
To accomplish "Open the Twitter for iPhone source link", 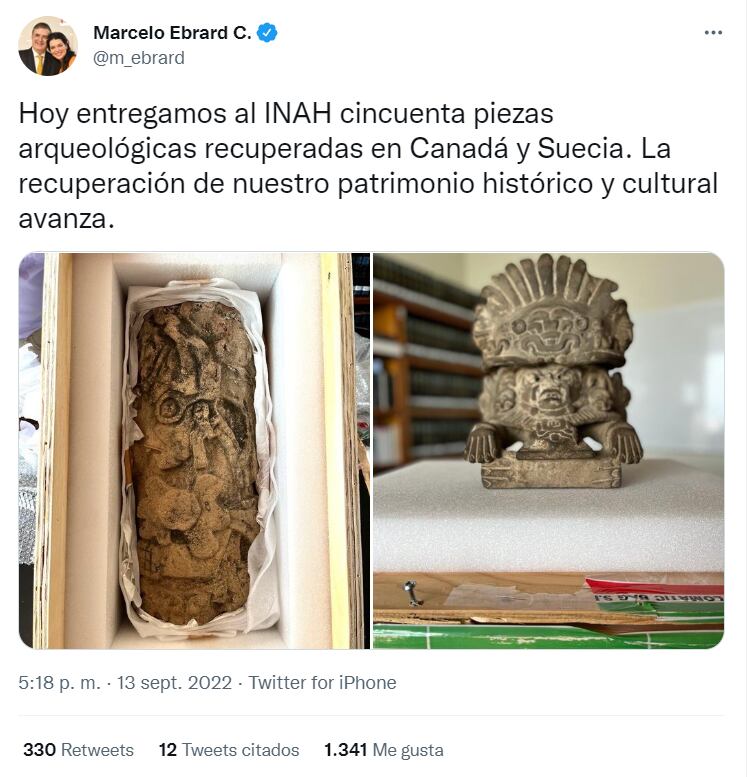I will point(322,683).
